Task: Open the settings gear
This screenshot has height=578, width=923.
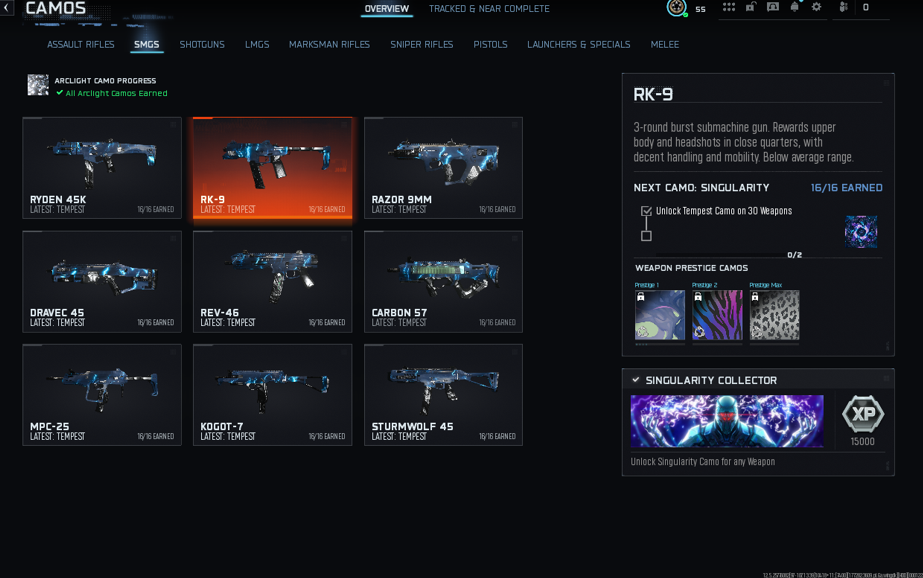Action: tap(816, 8)
